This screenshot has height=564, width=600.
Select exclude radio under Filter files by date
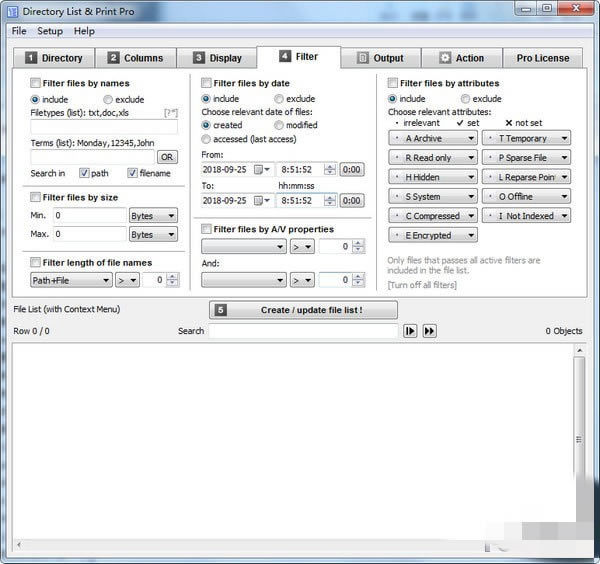pos(279,99)
